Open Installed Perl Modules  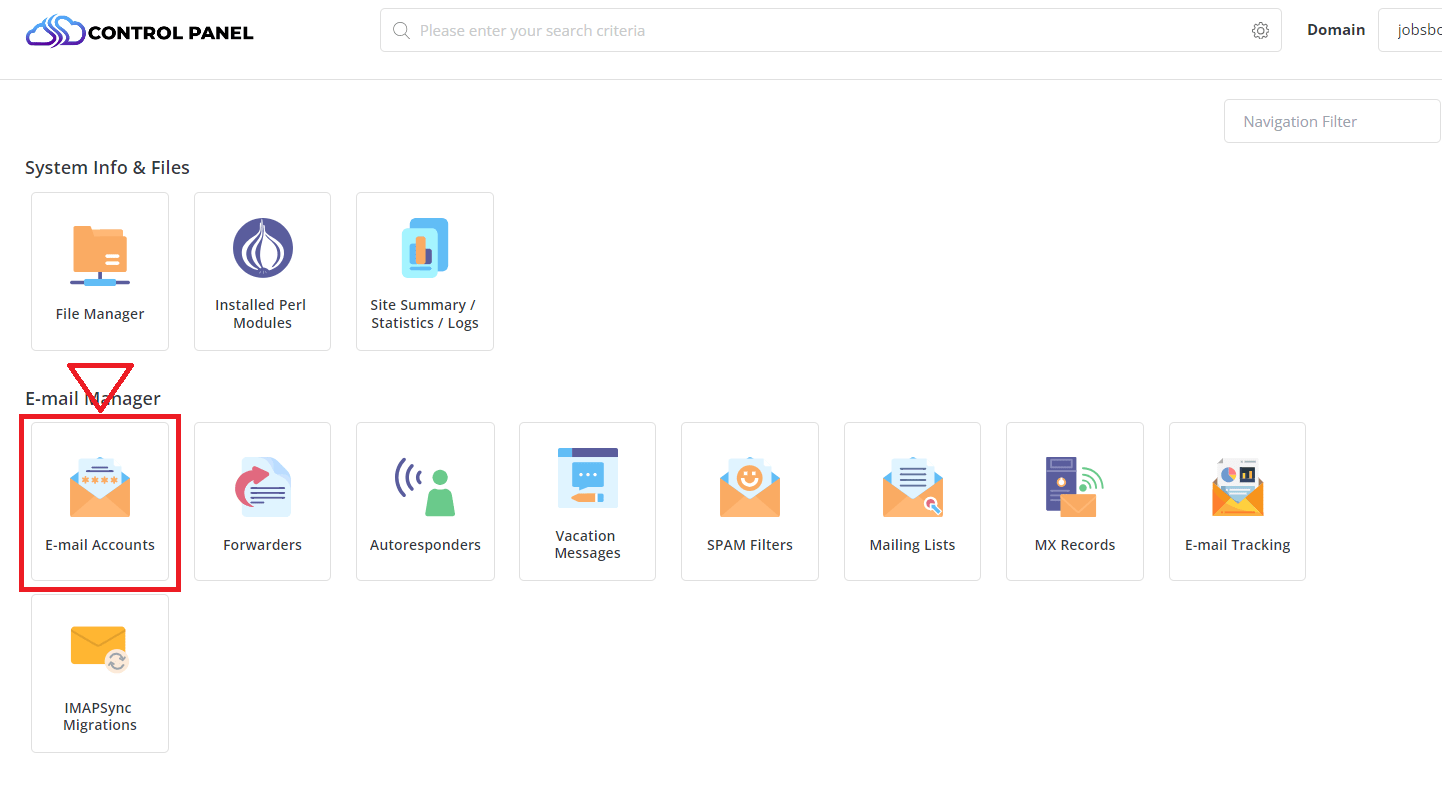pos(262,270)
